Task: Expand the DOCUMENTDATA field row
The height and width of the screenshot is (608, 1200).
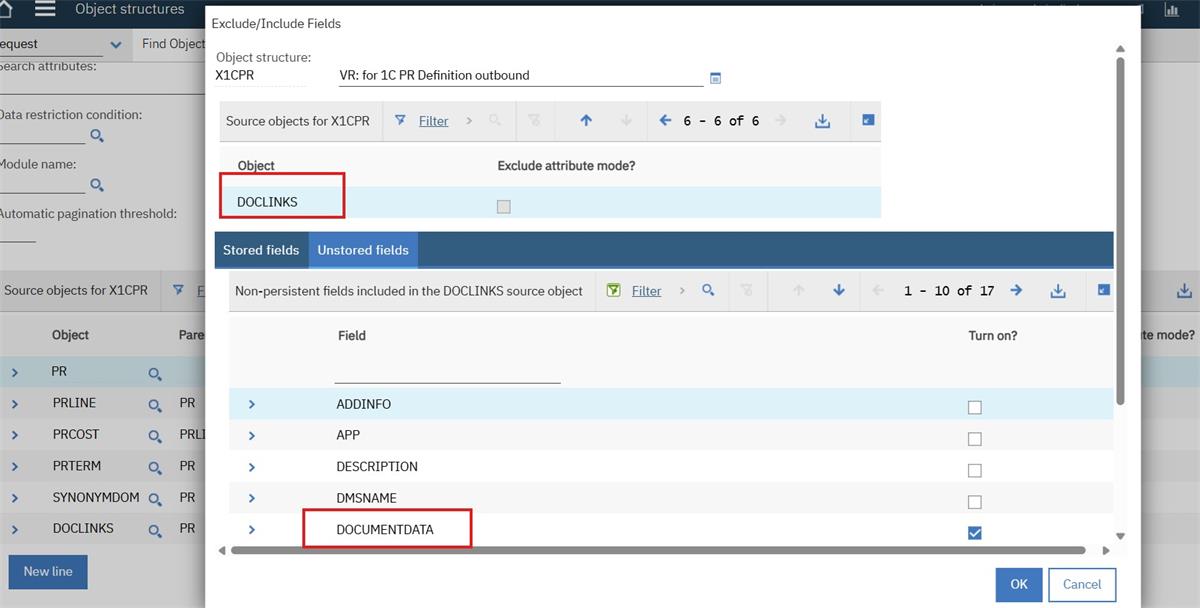Action: tap(251, 529)
